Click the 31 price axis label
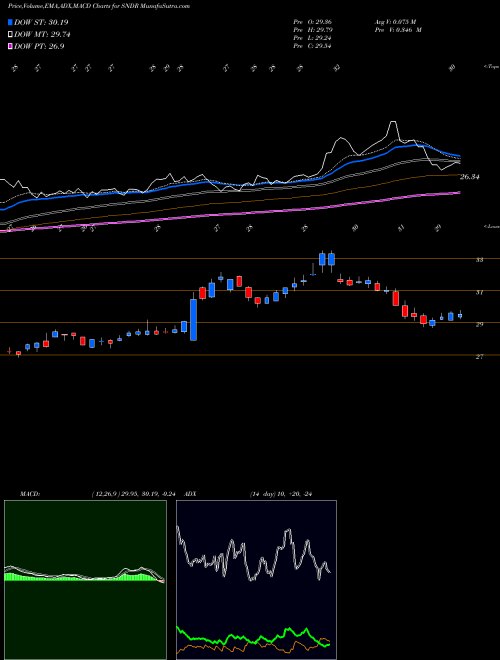The image size is (500, 660). (x=479, y=292)
